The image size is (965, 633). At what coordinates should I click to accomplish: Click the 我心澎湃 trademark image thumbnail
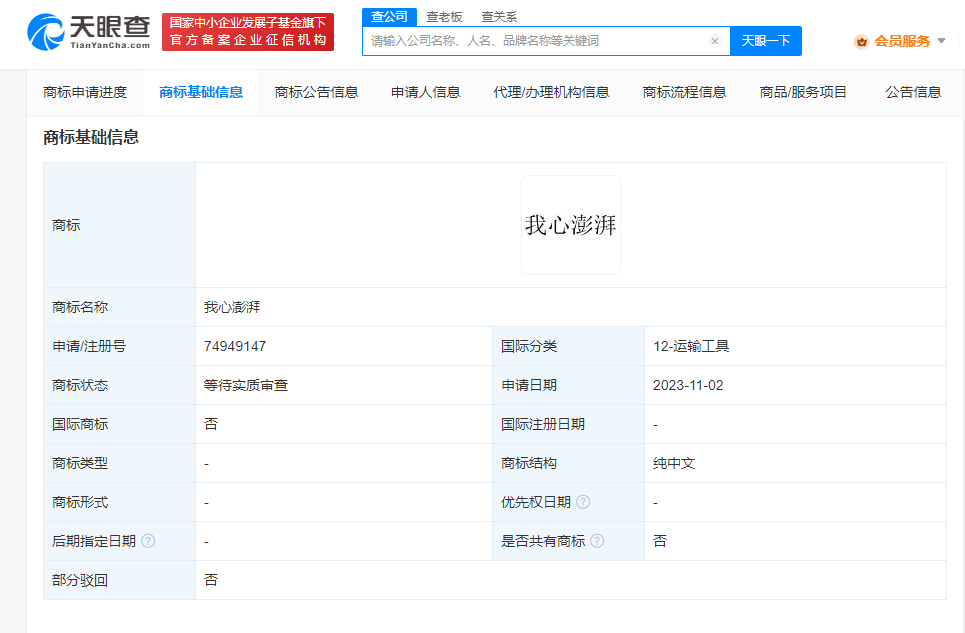[570, 225]
